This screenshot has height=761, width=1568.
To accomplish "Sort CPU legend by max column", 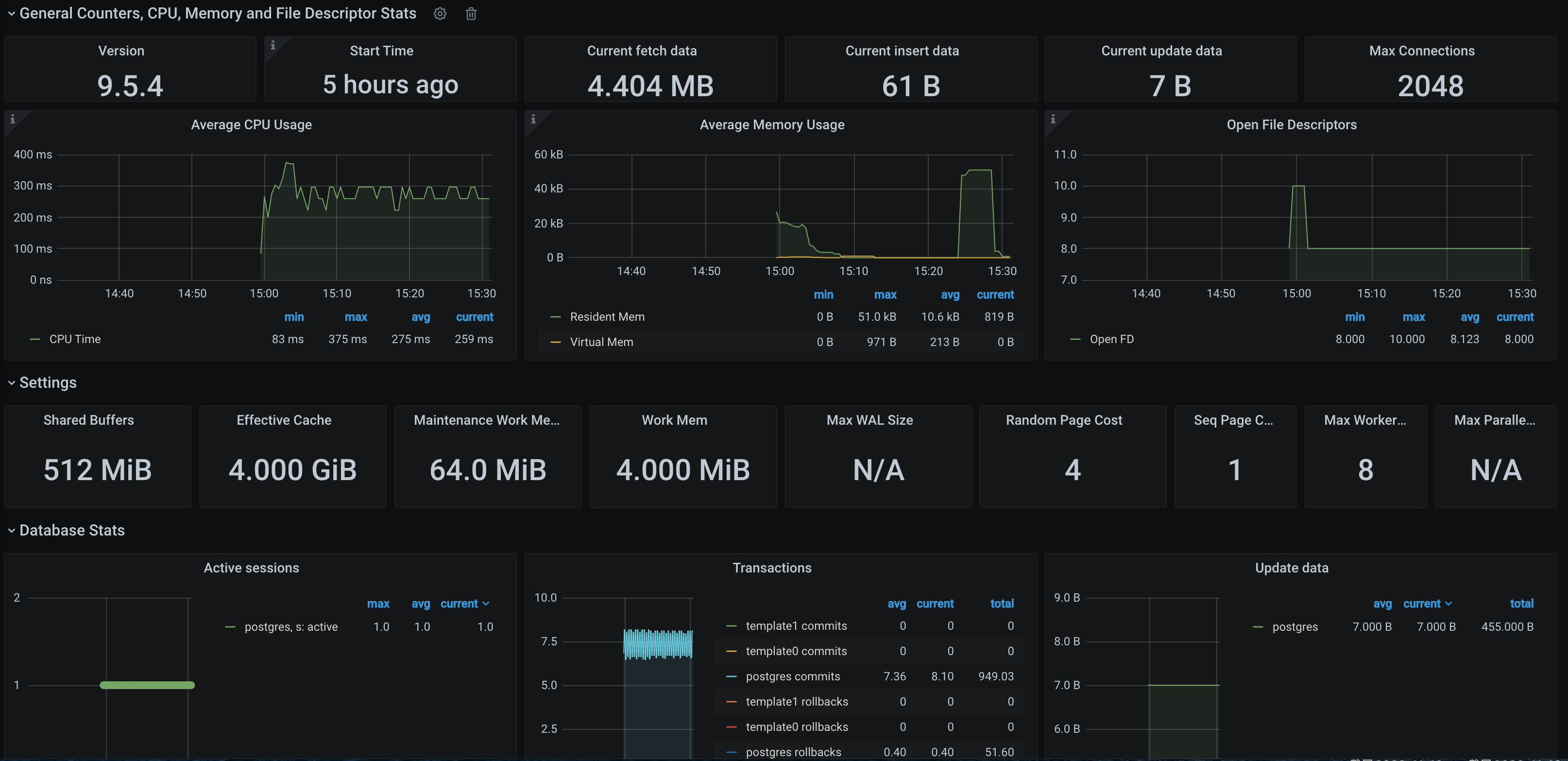I will [x=356, y=317].
